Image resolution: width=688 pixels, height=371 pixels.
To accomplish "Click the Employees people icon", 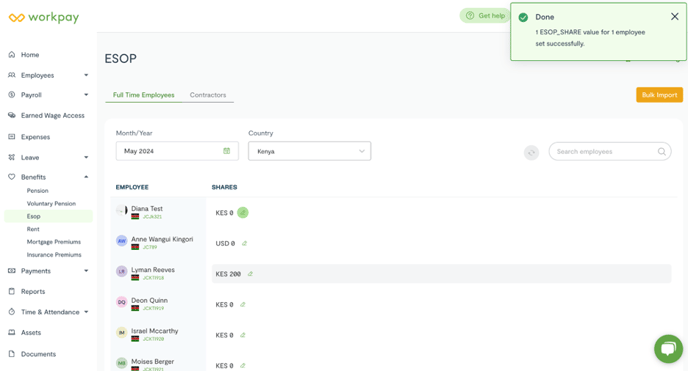I will coord(12,75).
